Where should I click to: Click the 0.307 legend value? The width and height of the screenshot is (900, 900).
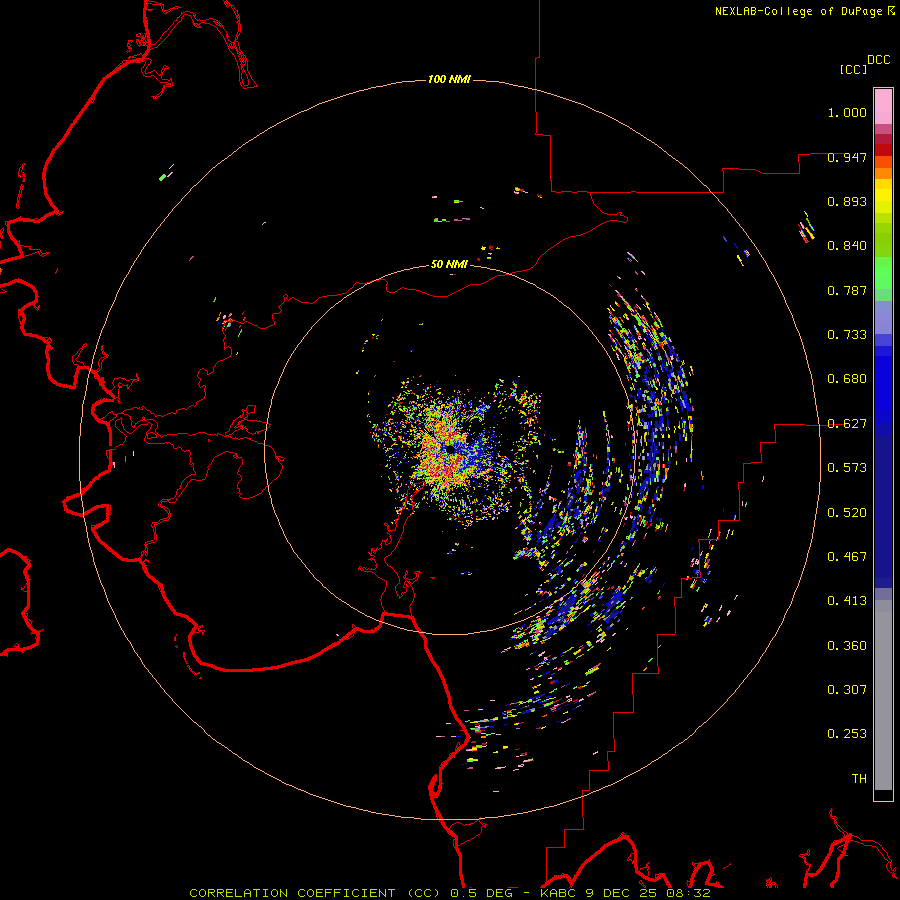847,690
